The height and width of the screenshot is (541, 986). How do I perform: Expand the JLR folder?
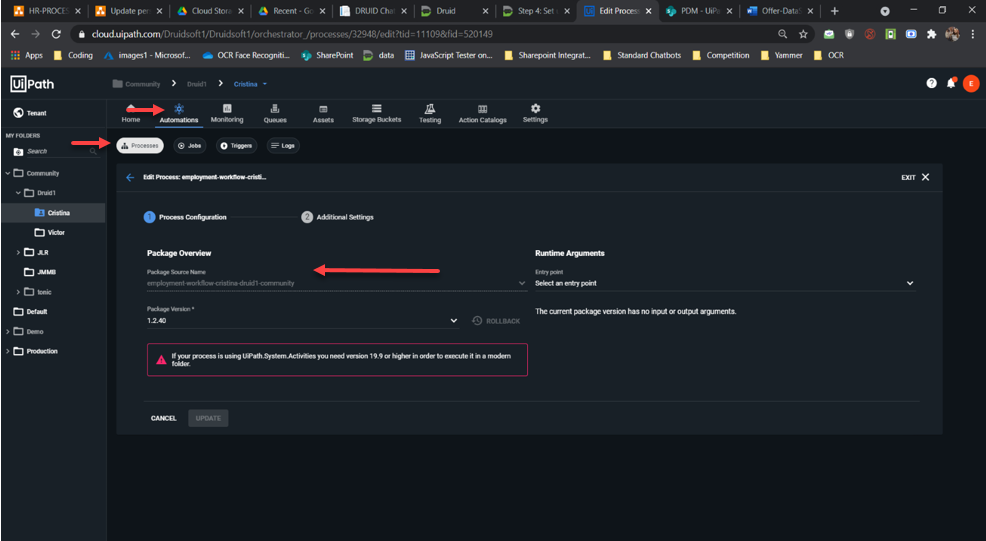[18, 252]
